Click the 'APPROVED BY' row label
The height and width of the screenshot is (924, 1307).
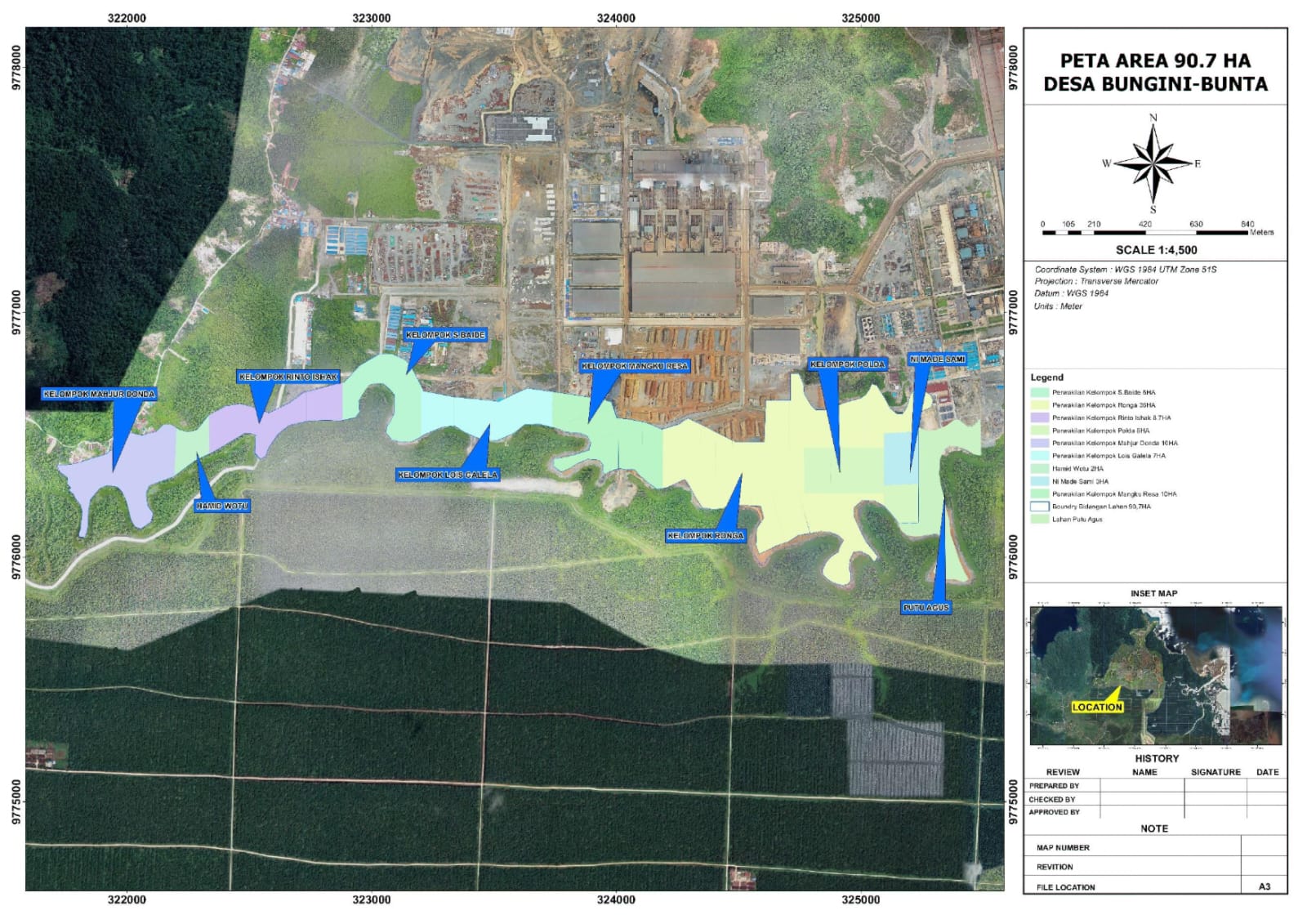click(1054, 812)
